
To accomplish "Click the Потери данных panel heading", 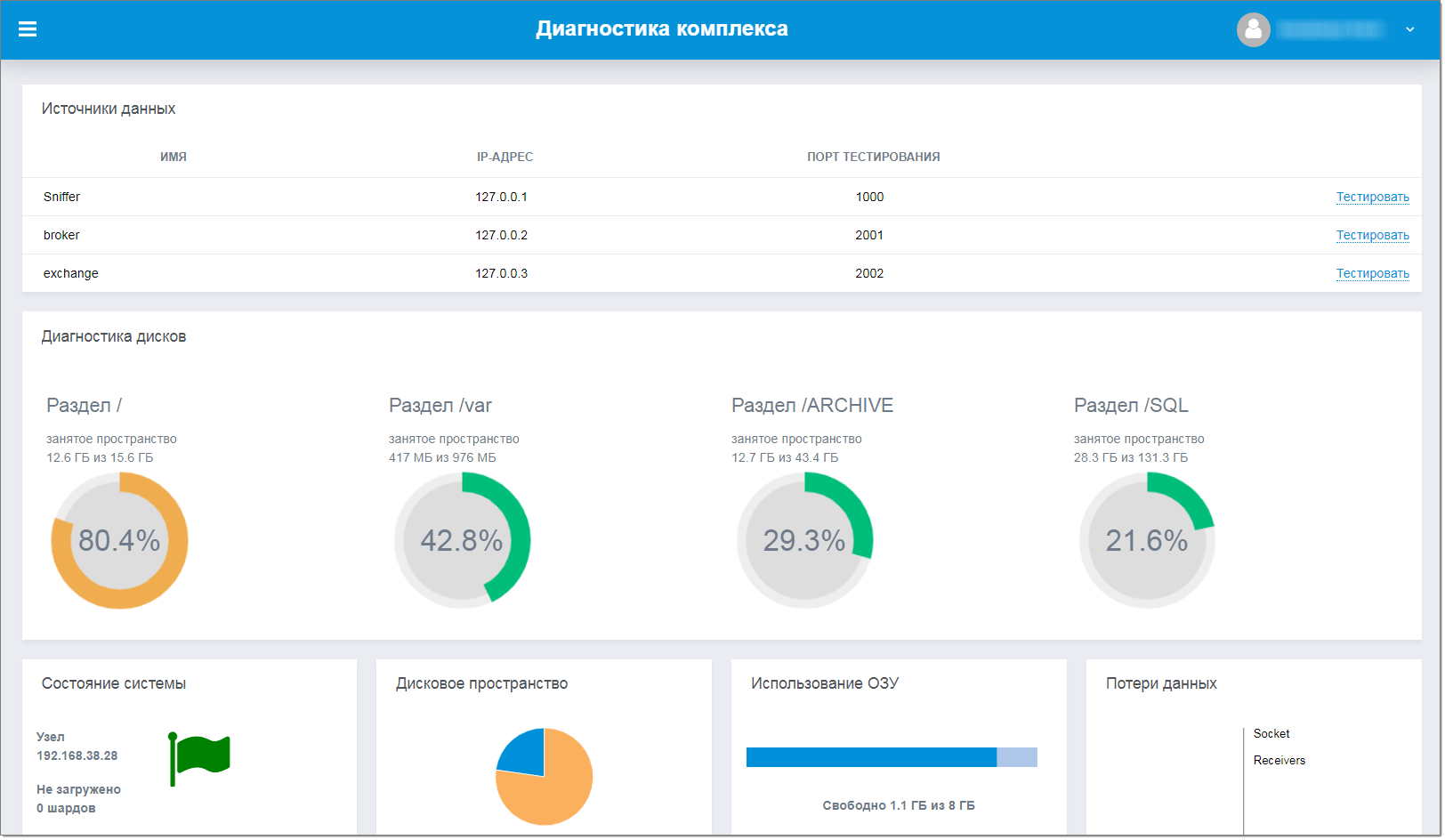I will (1161, 683).
